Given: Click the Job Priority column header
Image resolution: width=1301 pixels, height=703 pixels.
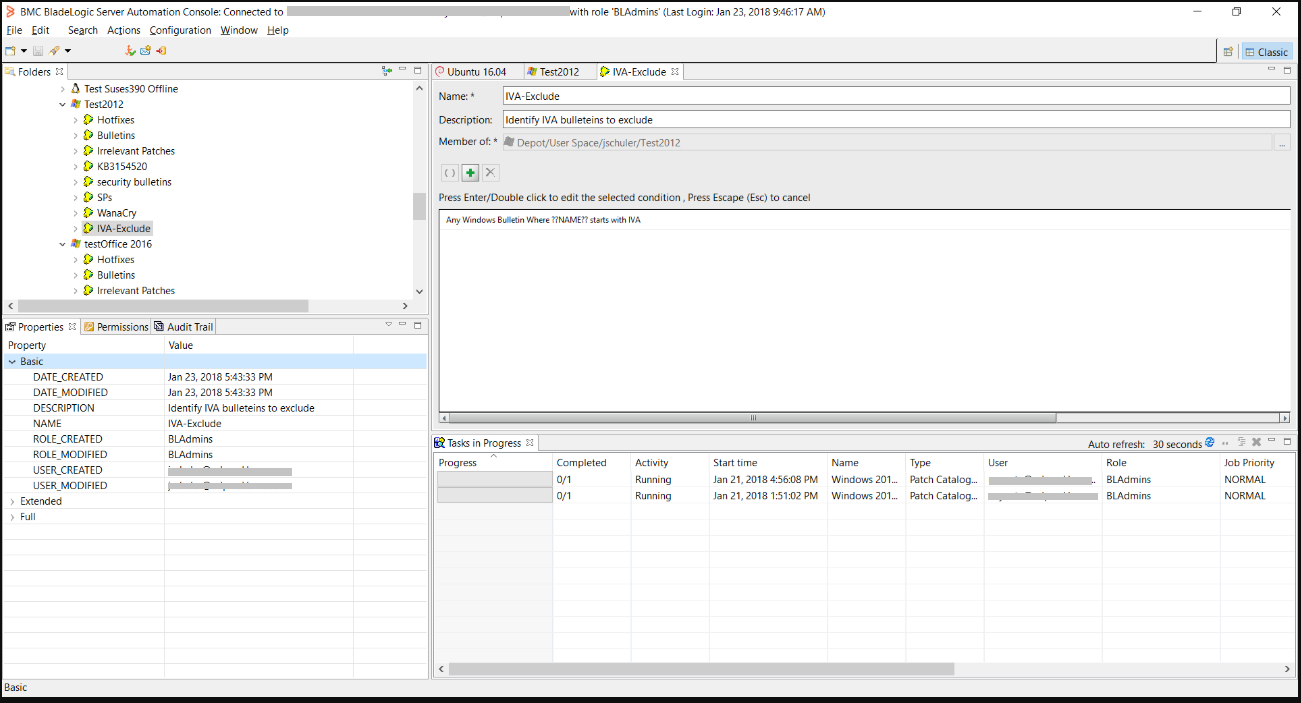Looking at the screenshot, I should click(x=1259, y=463).
